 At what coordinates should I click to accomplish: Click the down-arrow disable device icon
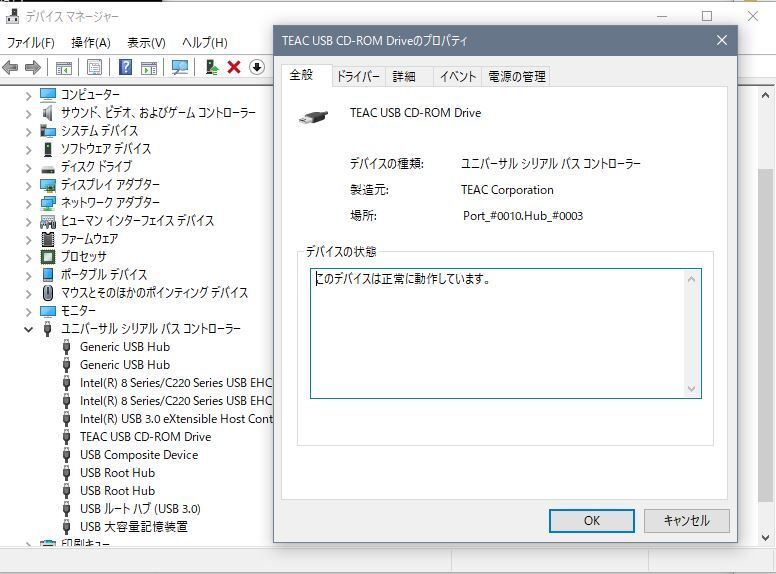coord(257,67)
